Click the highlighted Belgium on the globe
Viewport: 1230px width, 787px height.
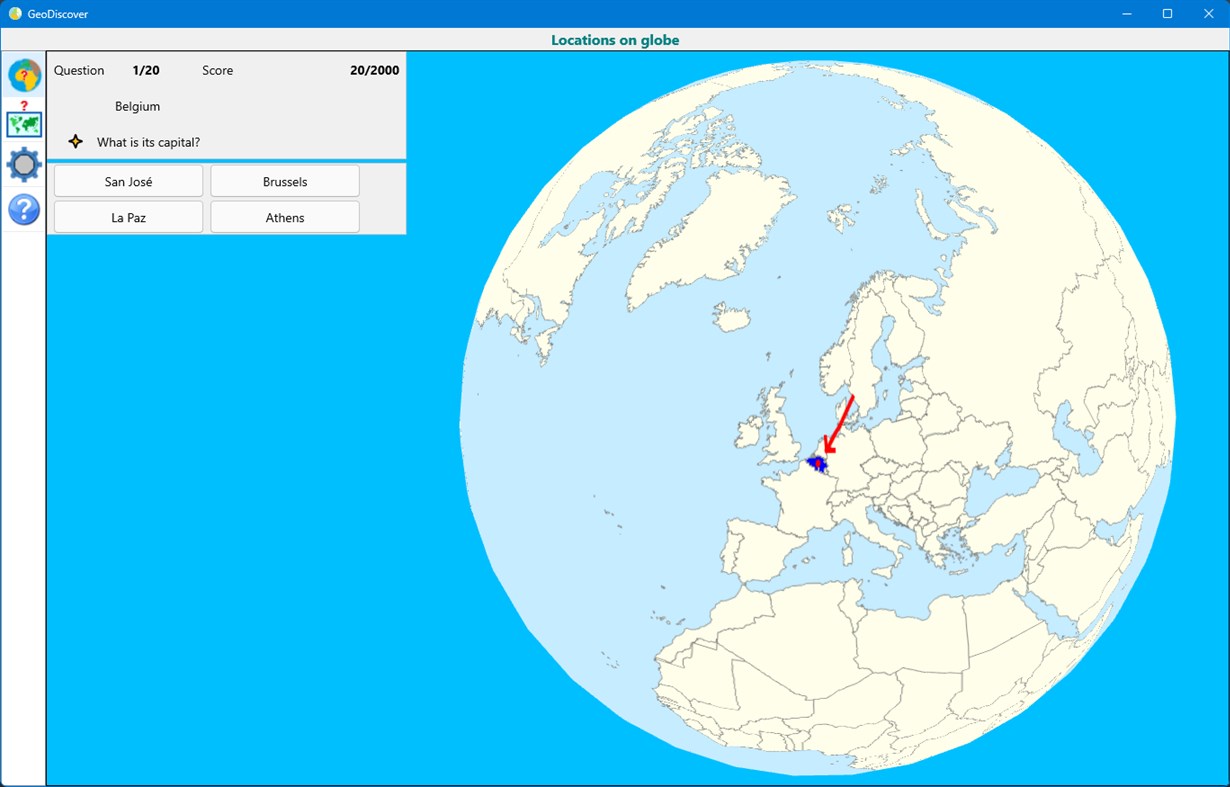click(x=818, y=463)
